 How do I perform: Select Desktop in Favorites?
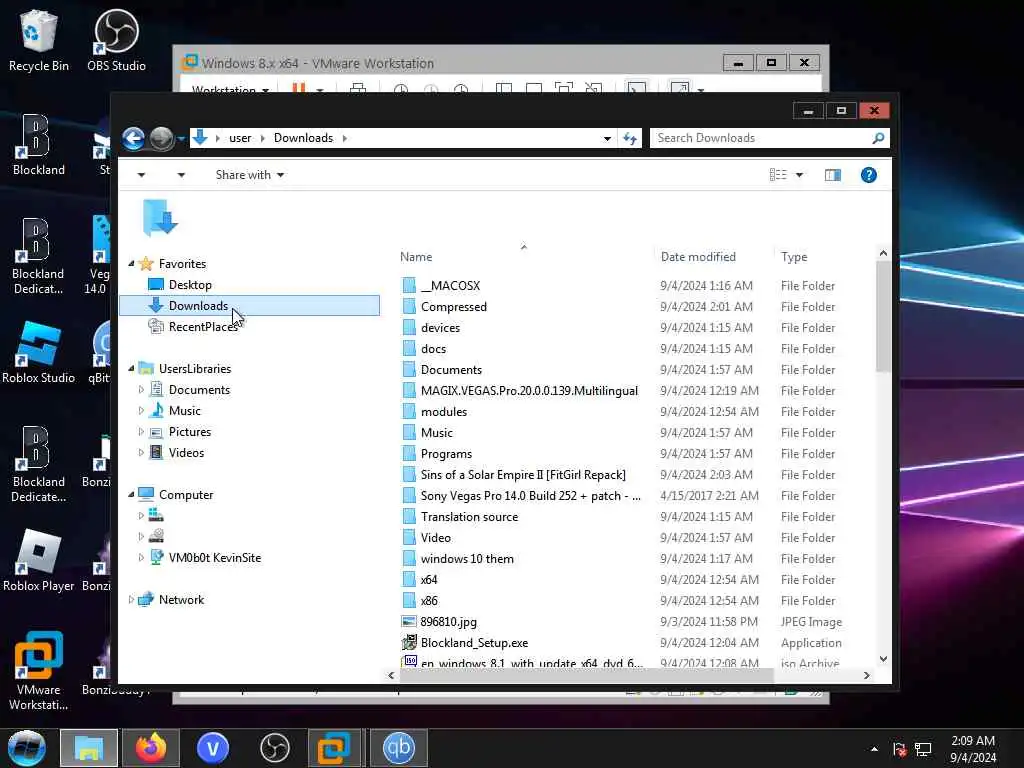190,285
